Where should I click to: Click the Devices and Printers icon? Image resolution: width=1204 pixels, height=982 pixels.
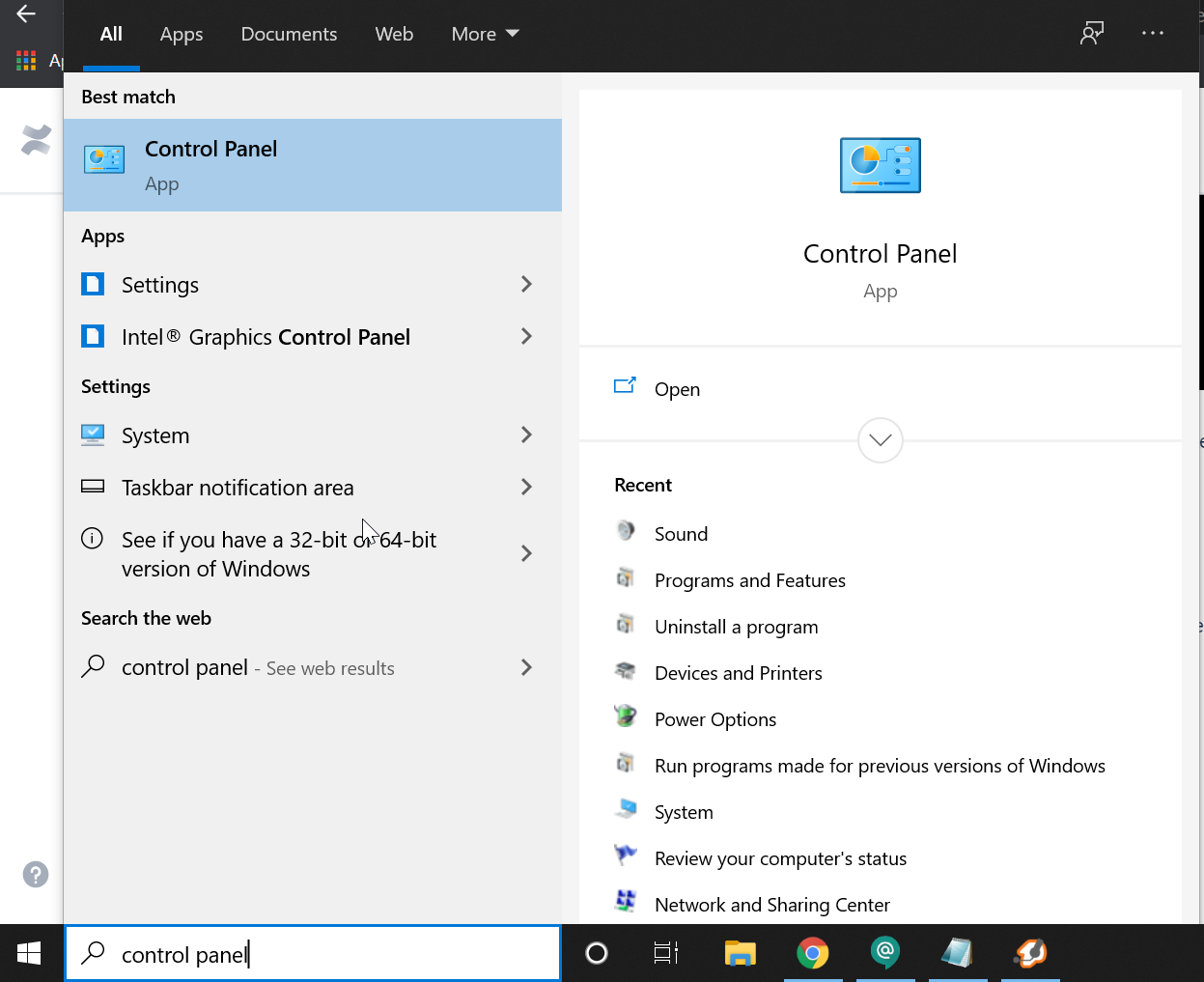tap(626, 669)
